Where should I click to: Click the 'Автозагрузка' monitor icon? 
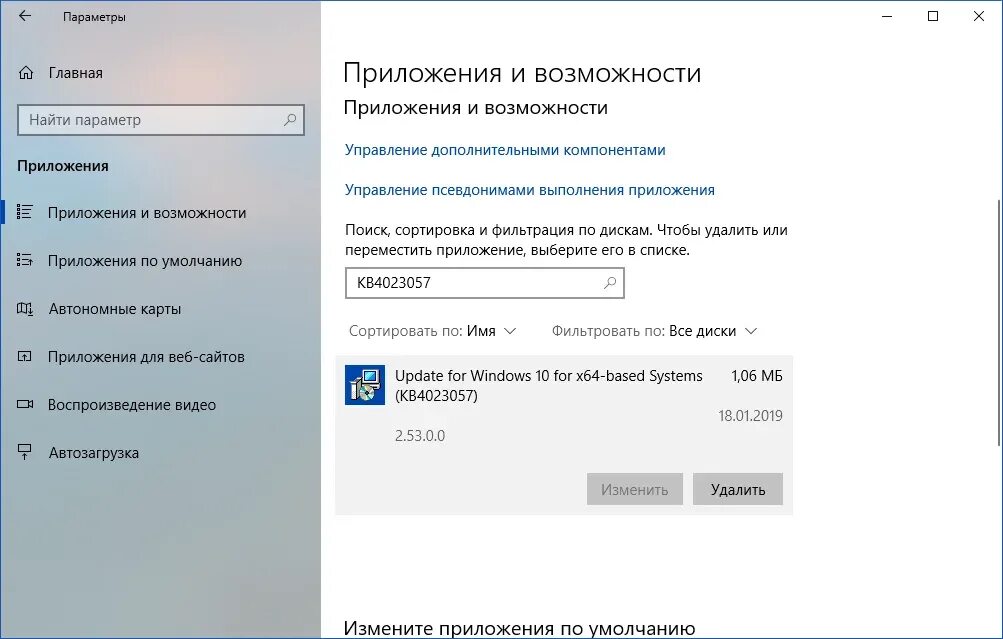[24, 452]
